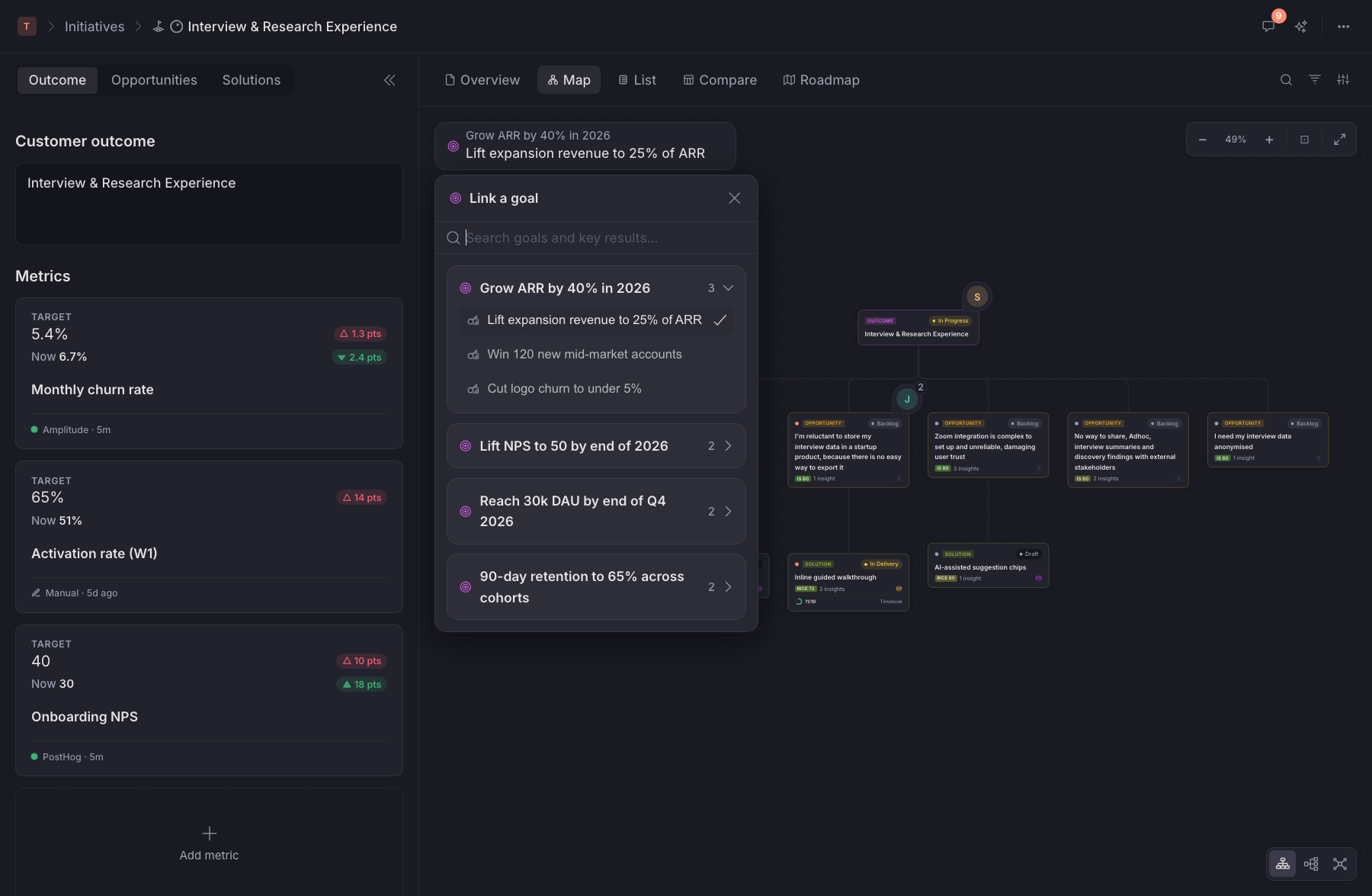Zoom out the map canvas
The width and height of the screenshot is (1372, 896).
coord(1203,140)
